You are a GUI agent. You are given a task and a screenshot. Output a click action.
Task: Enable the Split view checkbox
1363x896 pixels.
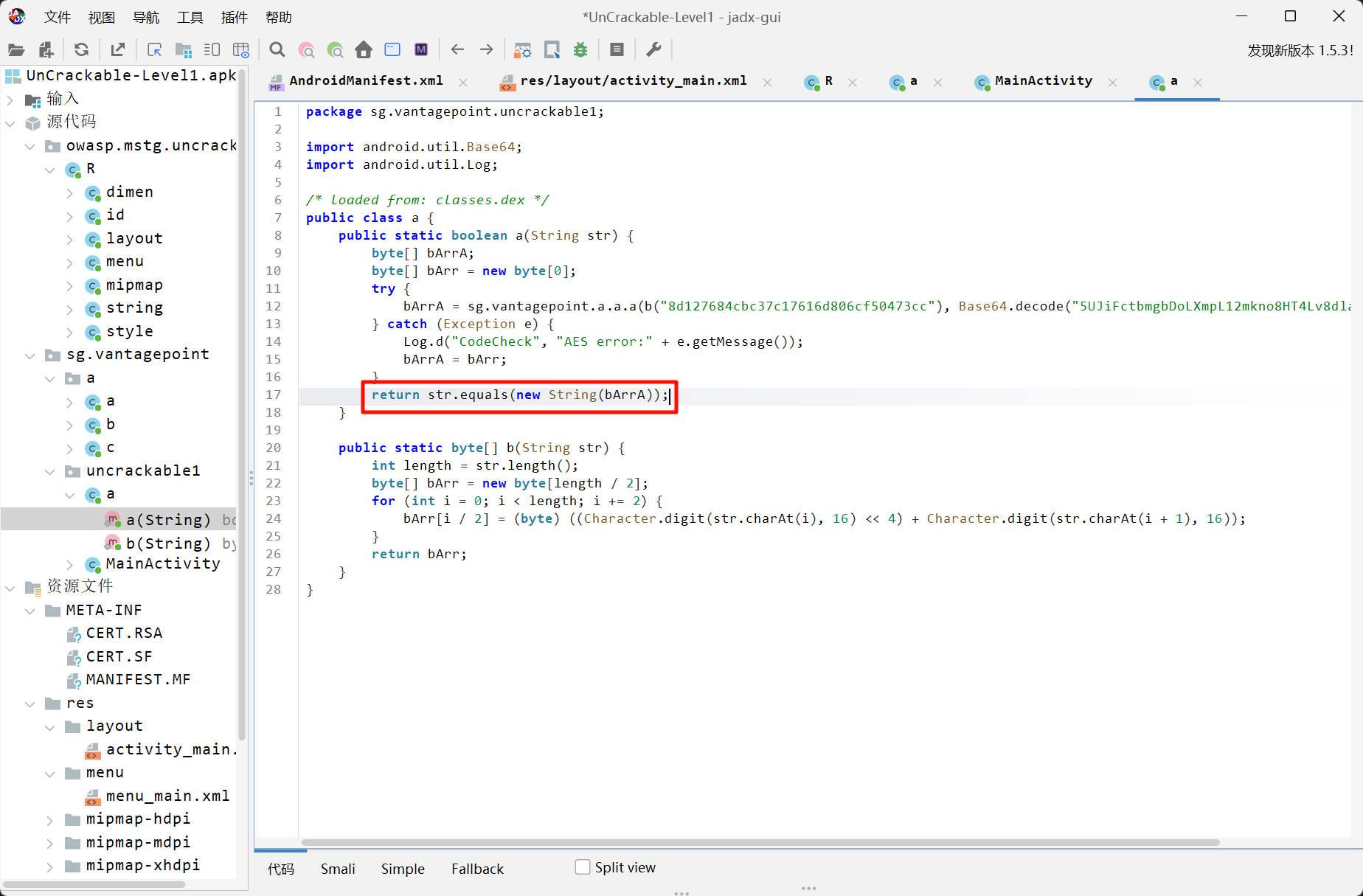[583, 867]
